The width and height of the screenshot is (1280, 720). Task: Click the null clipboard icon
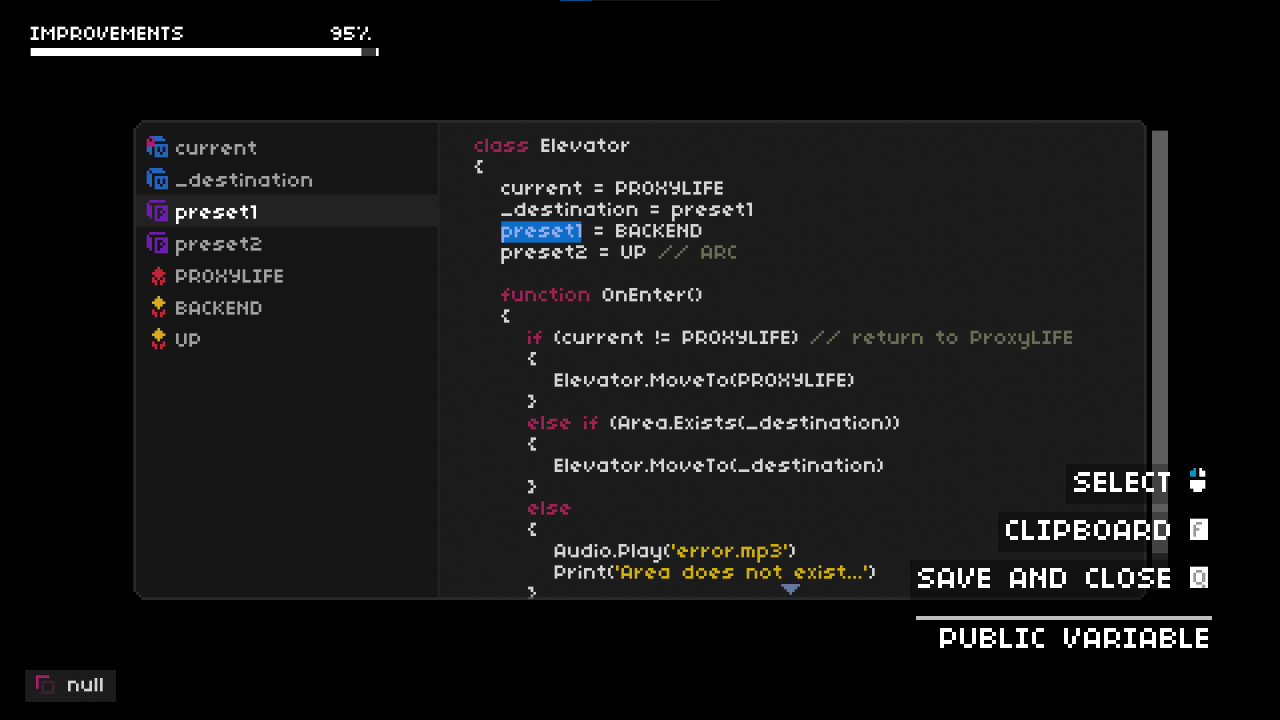[45, 685]
